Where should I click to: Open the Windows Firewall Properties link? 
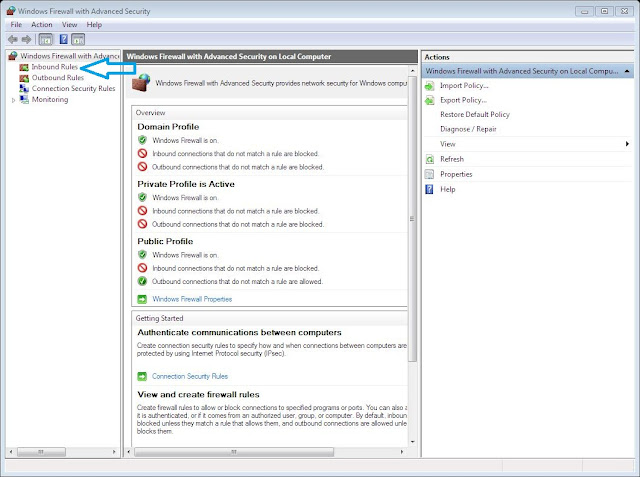[x=192, y=299]
